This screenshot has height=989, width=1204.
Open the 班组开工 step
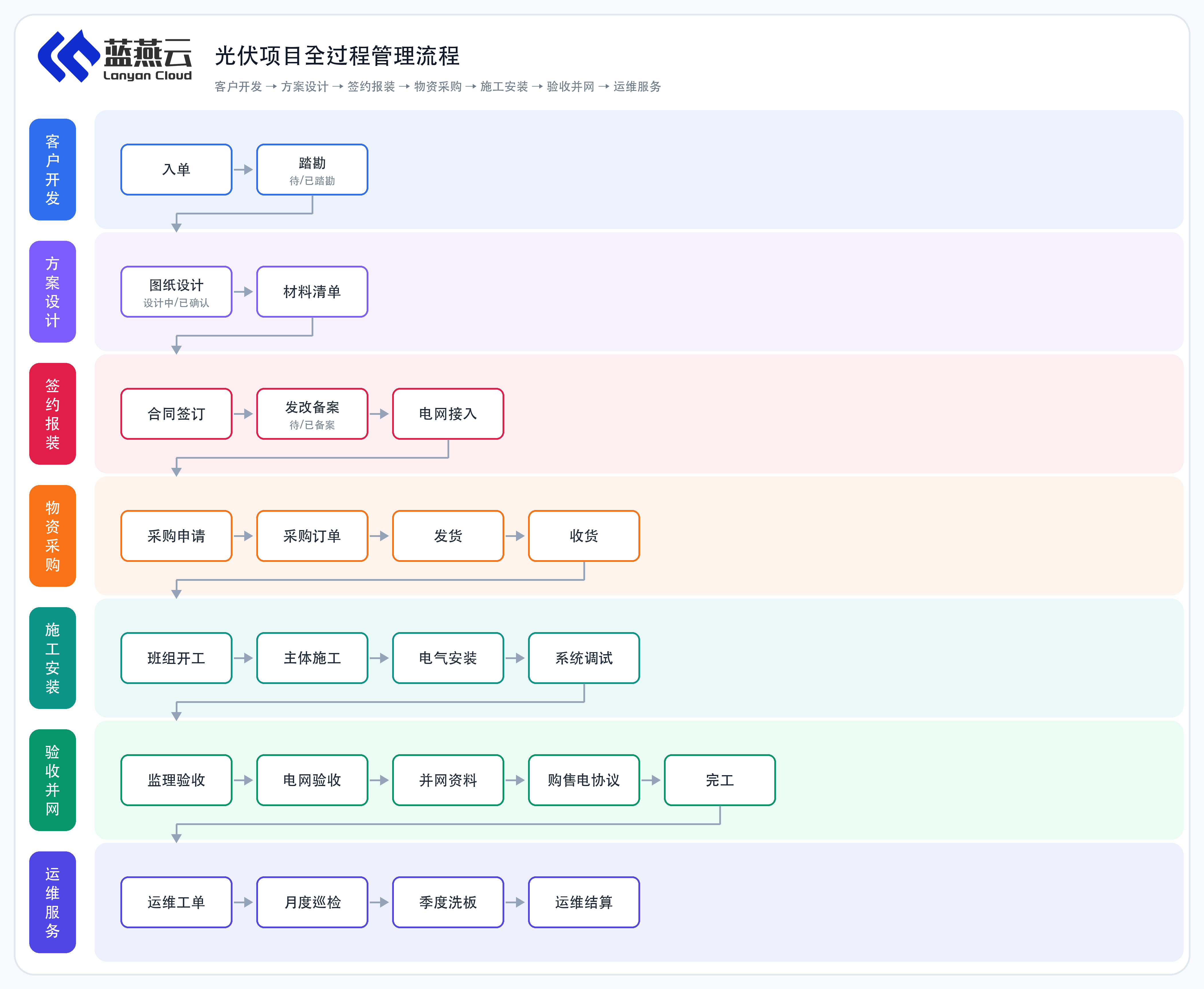point(177,658)
